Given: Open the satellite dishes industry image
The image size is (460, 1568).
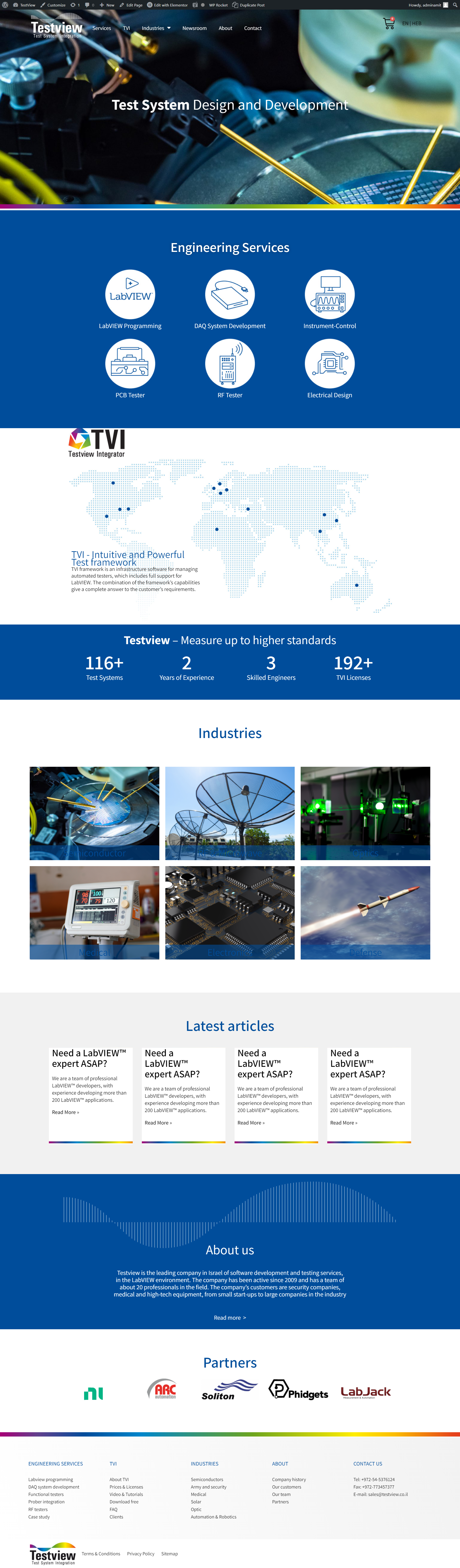Looking at the screenshot, I should click(230, 813).
